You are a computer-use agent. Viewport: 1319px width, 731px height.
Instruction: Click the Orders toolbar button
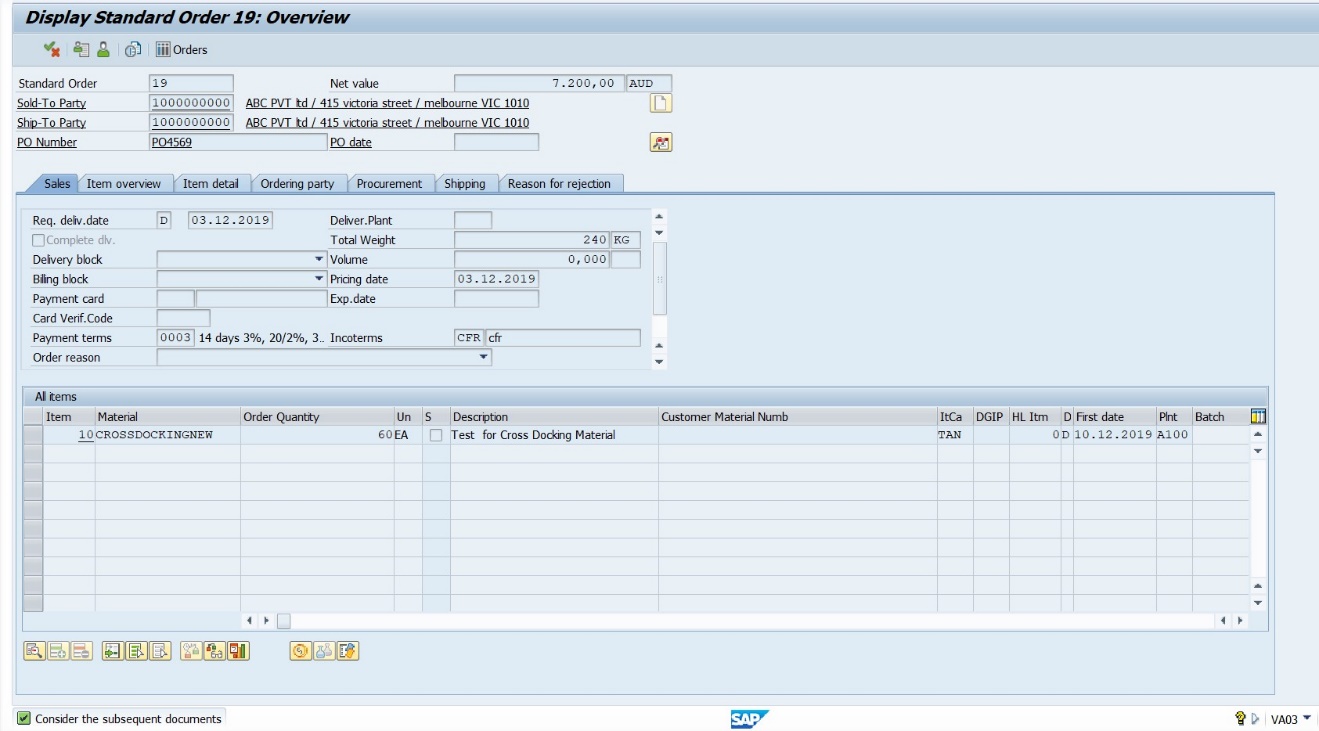tap(182, 49)
